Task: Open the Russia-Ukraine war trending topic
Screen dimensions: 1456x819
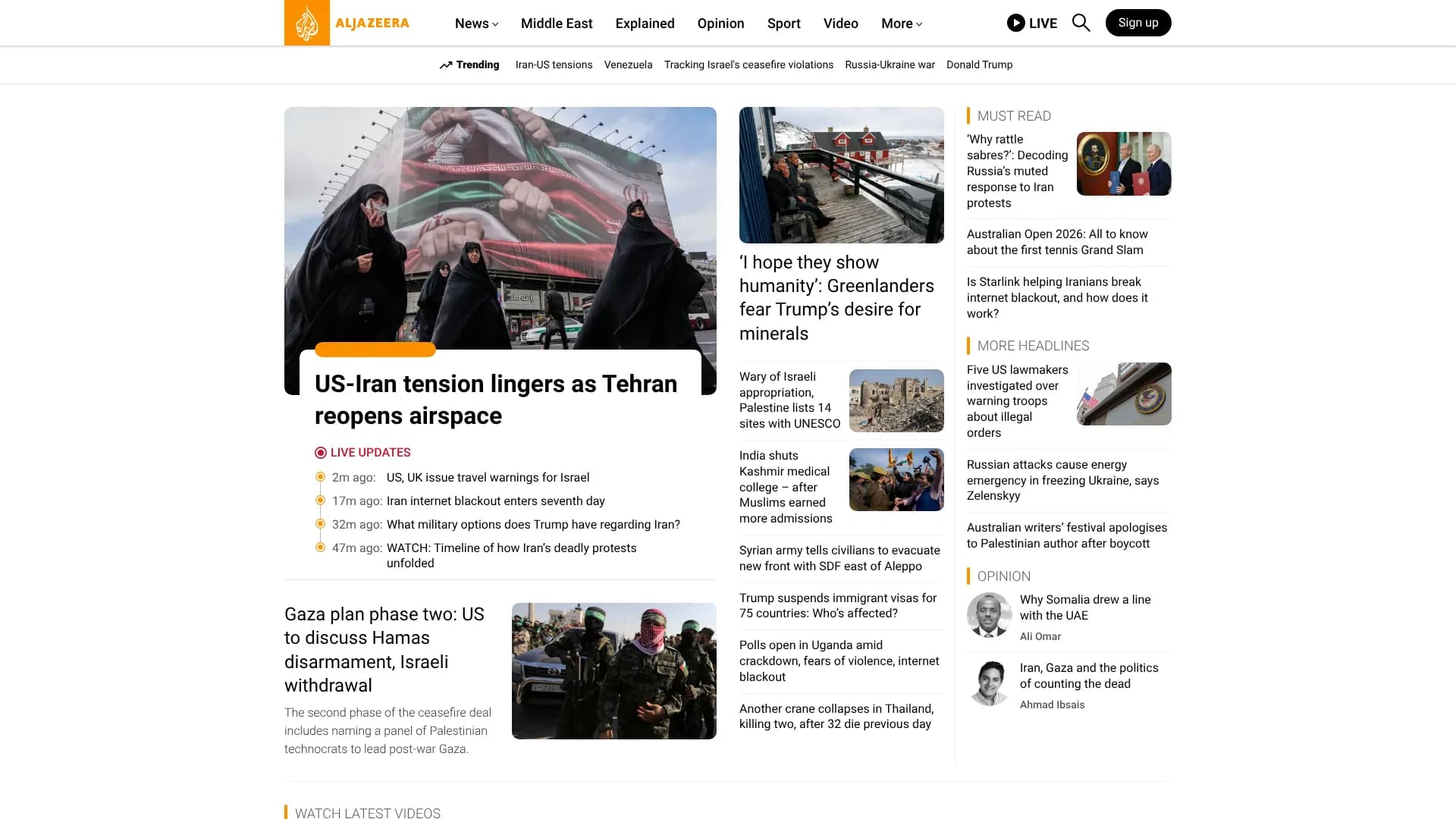Action: tap(890, 65)
